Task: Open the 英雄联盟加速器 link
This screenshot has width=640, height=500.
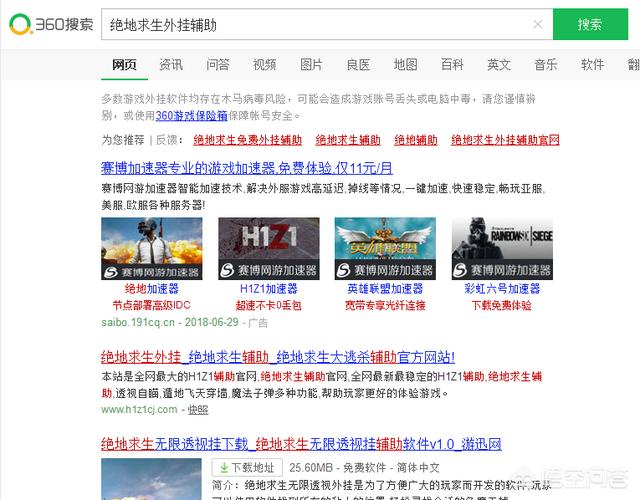Action: click(x=385, y=289)
